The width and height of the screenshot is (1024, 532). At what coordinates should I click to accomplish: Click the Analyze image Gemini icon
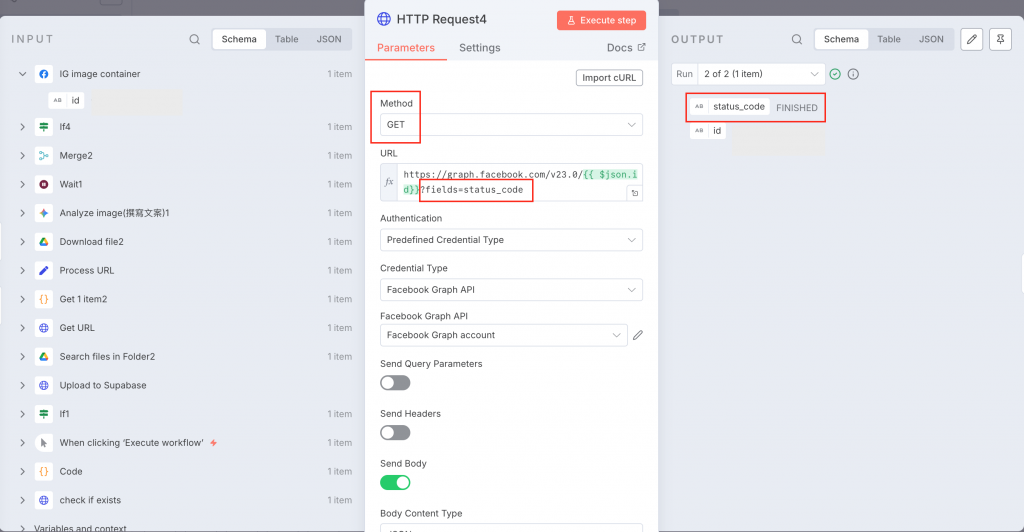point(44,213)
